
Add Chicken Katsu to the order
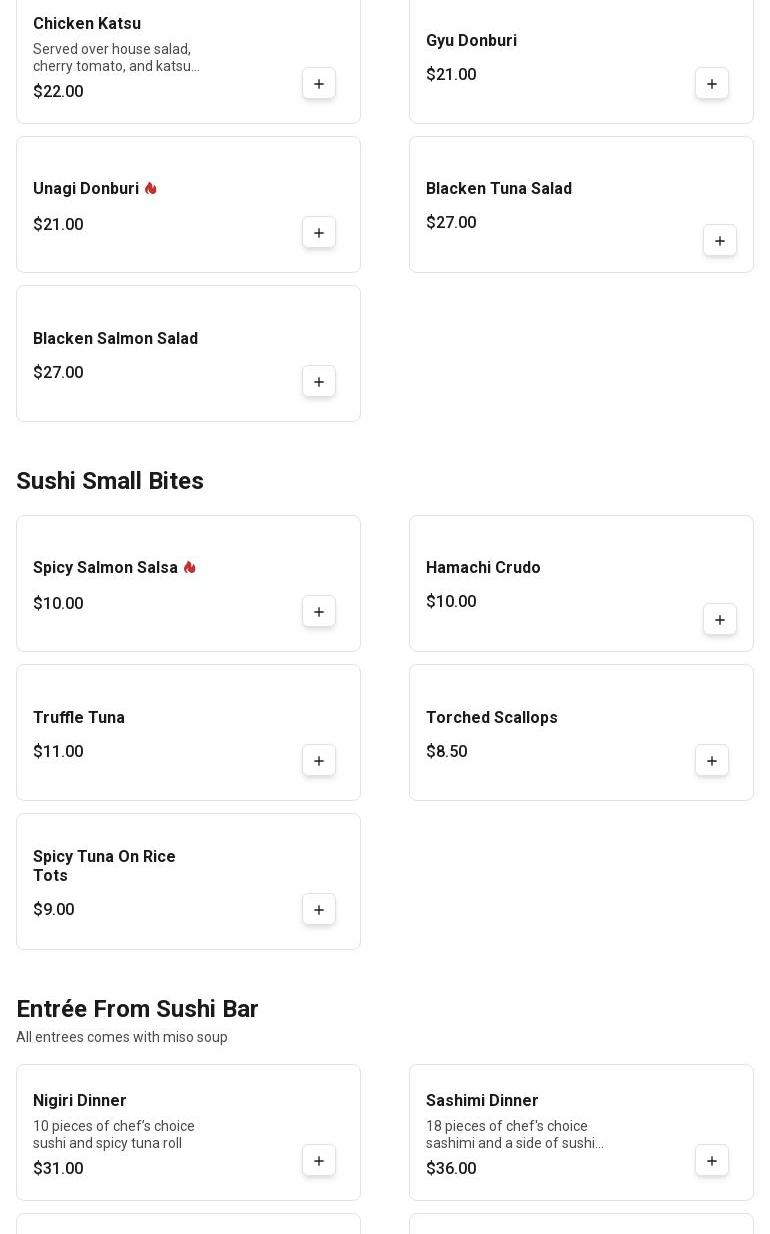[319, 84]
